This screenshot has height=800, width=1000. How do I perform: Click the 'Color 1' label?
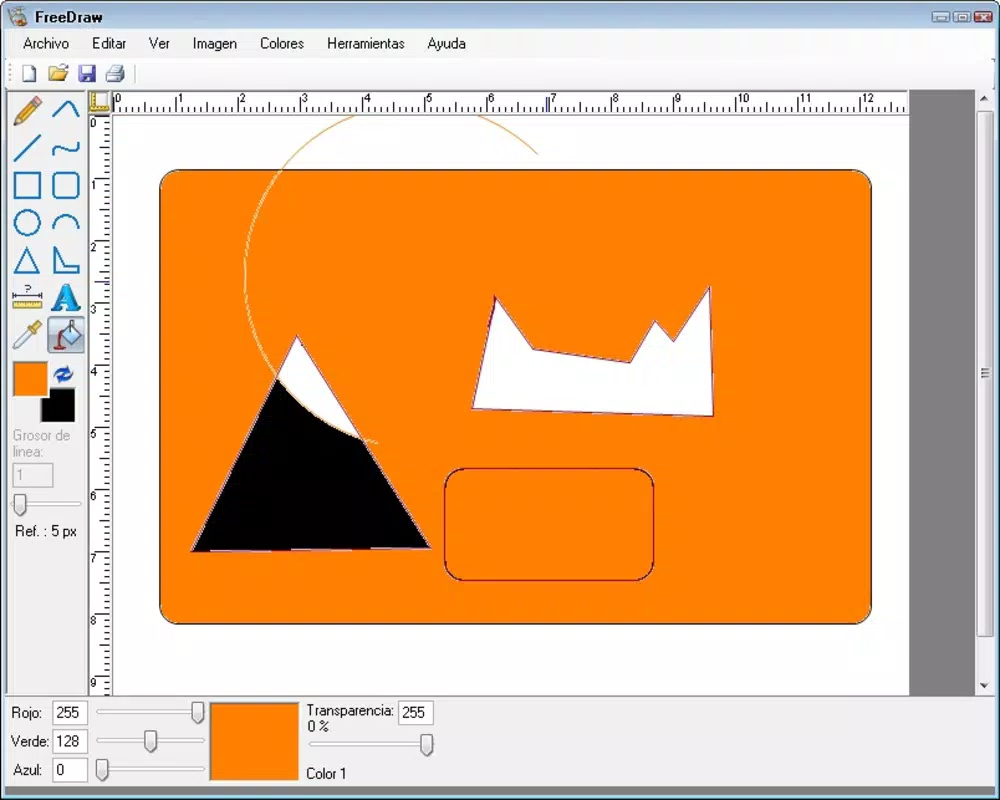tap(326, 773)
